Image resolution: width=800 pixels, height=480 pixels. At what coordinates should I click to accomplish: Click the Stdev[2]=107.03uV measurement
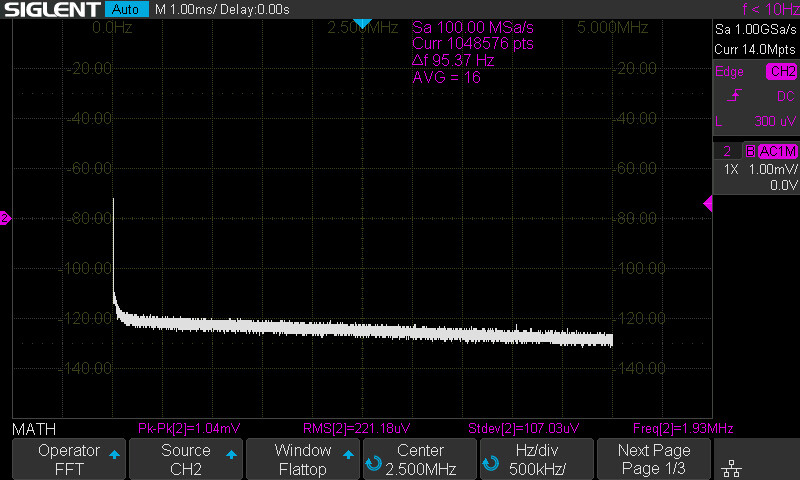(x=524, y=428)
